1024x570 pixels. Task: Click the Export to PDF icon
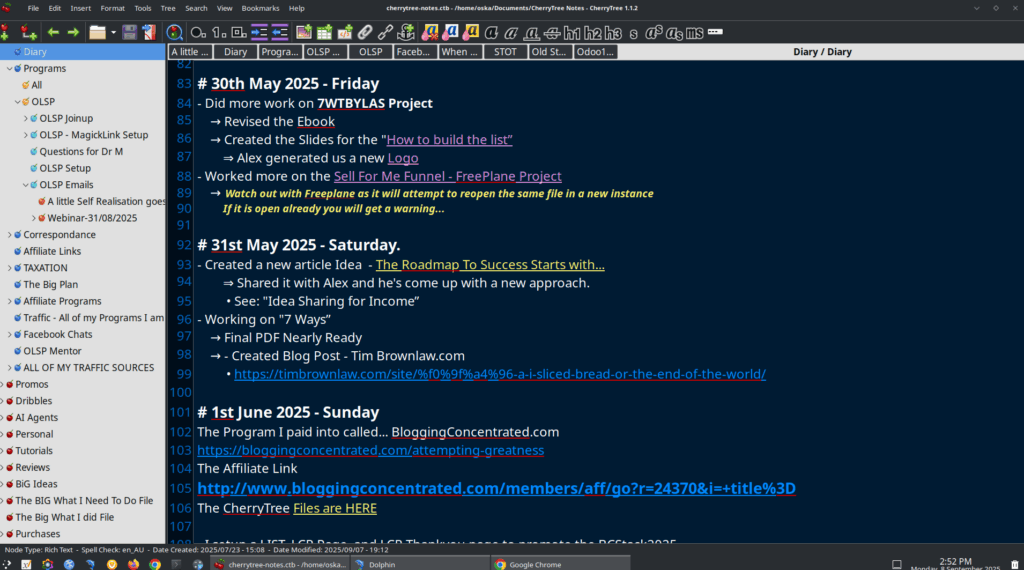click(x=149, y=32)
